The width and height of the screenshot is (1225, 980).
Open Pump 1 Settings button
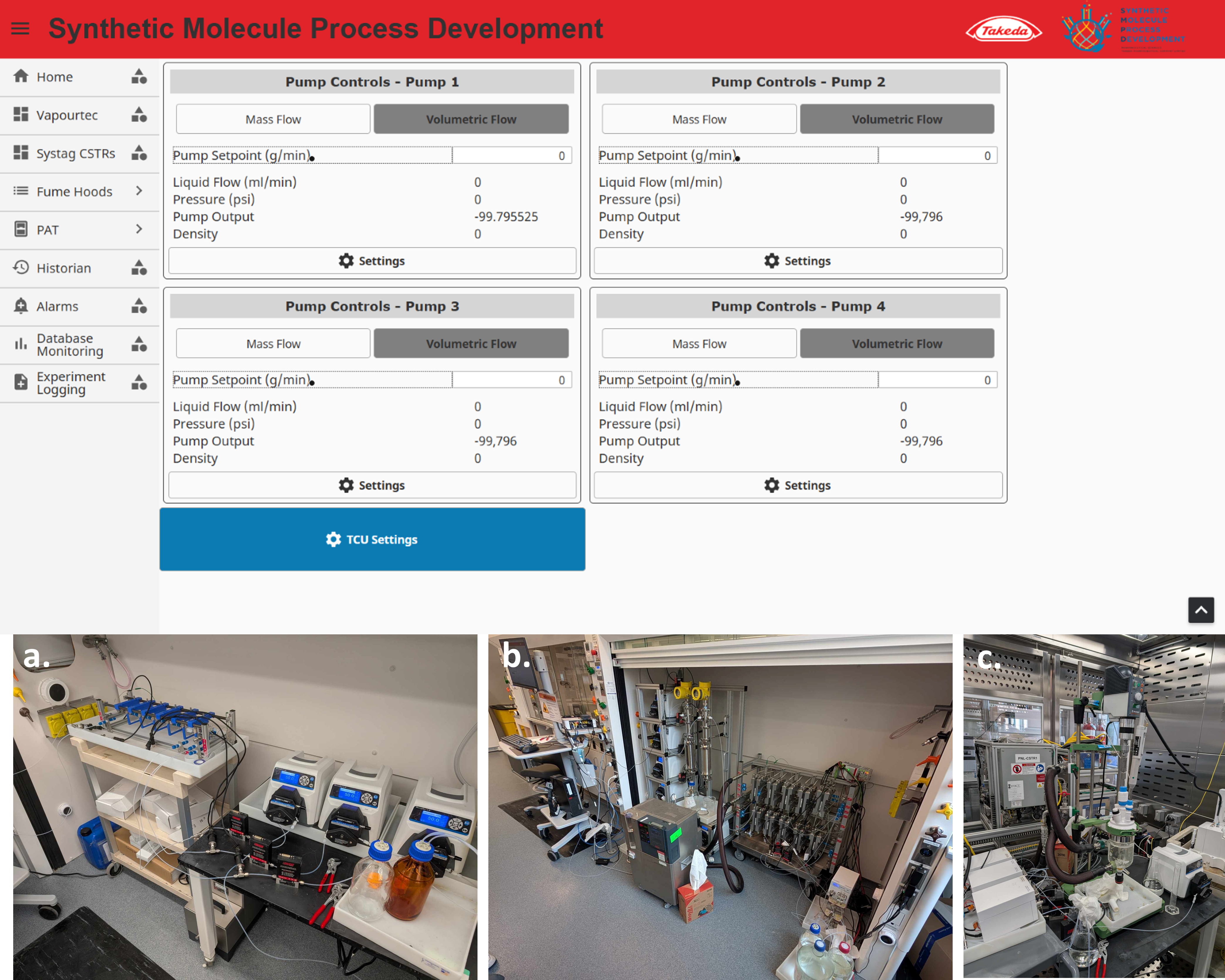click(x=372, y=261)
